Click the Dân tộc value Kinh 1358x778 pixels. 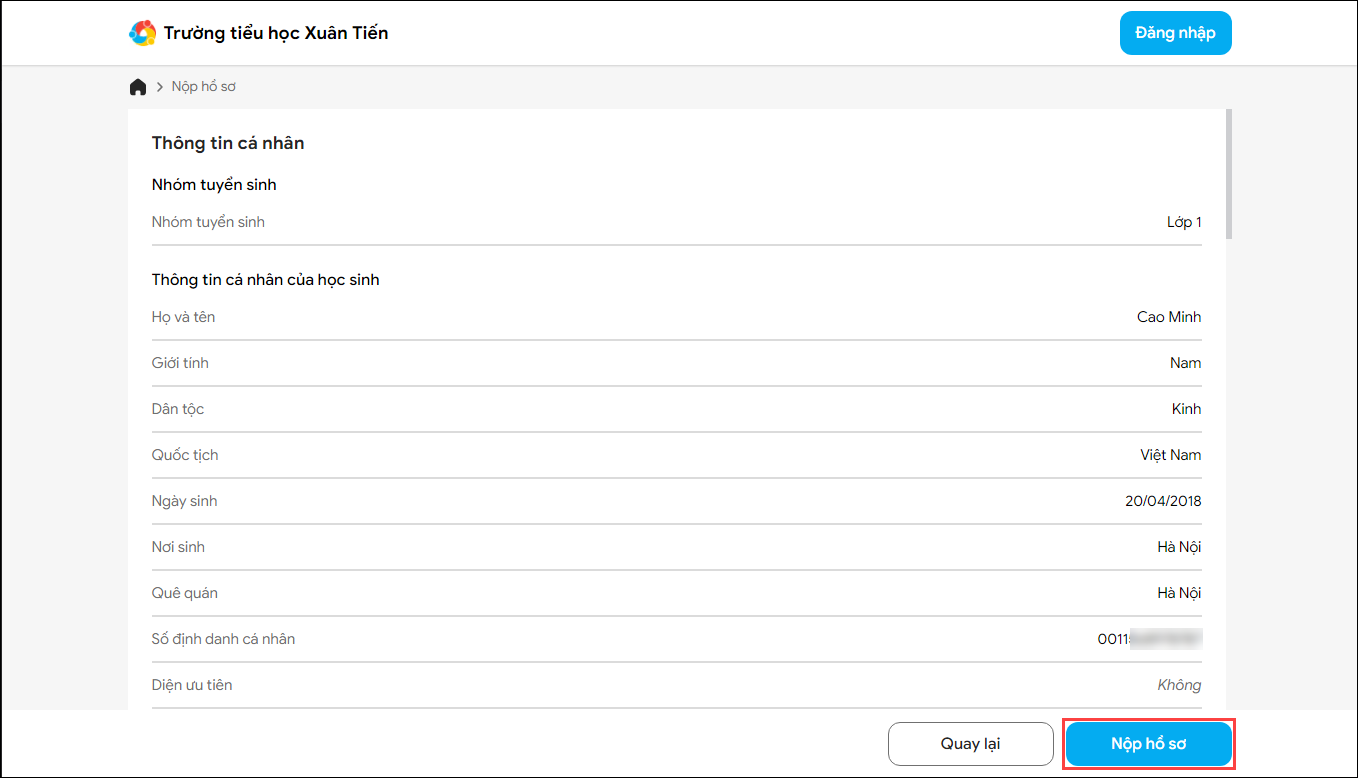(1186, 409)
